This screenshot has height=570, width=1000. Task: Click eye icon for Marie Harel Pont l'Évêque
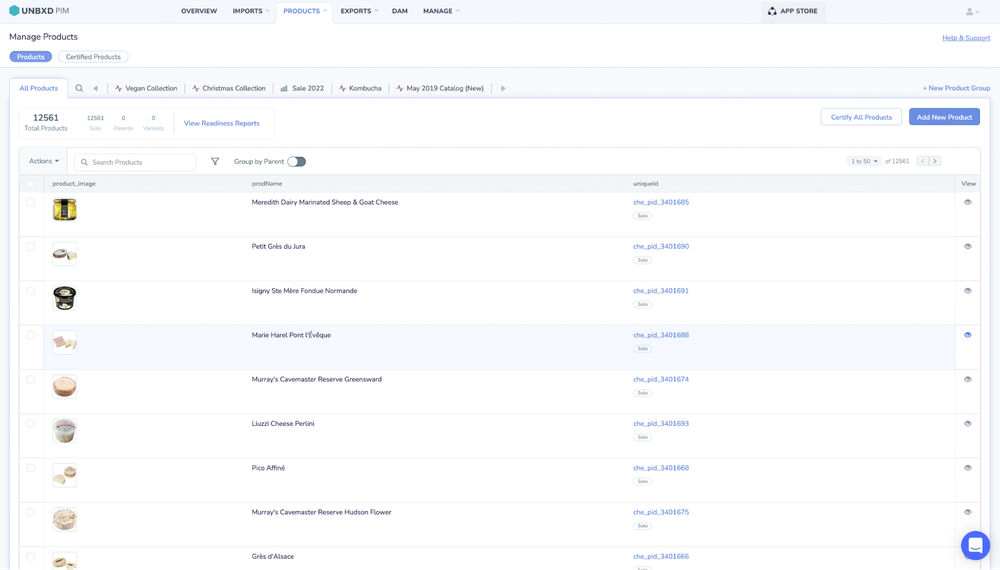point(967,335)
